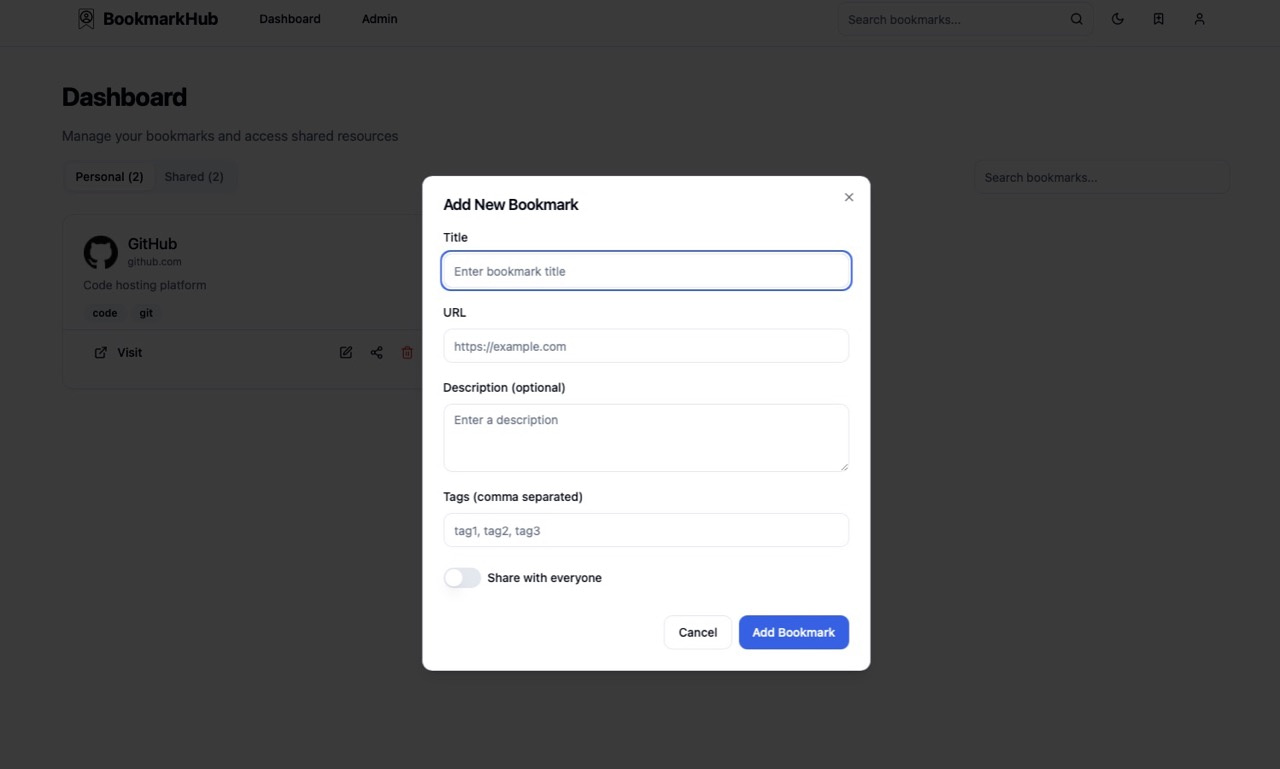Image resolution: width=1280 pixels, height=769 pixels.
Task: Click the search magnifier icon in navbar
Action: 1076,19
